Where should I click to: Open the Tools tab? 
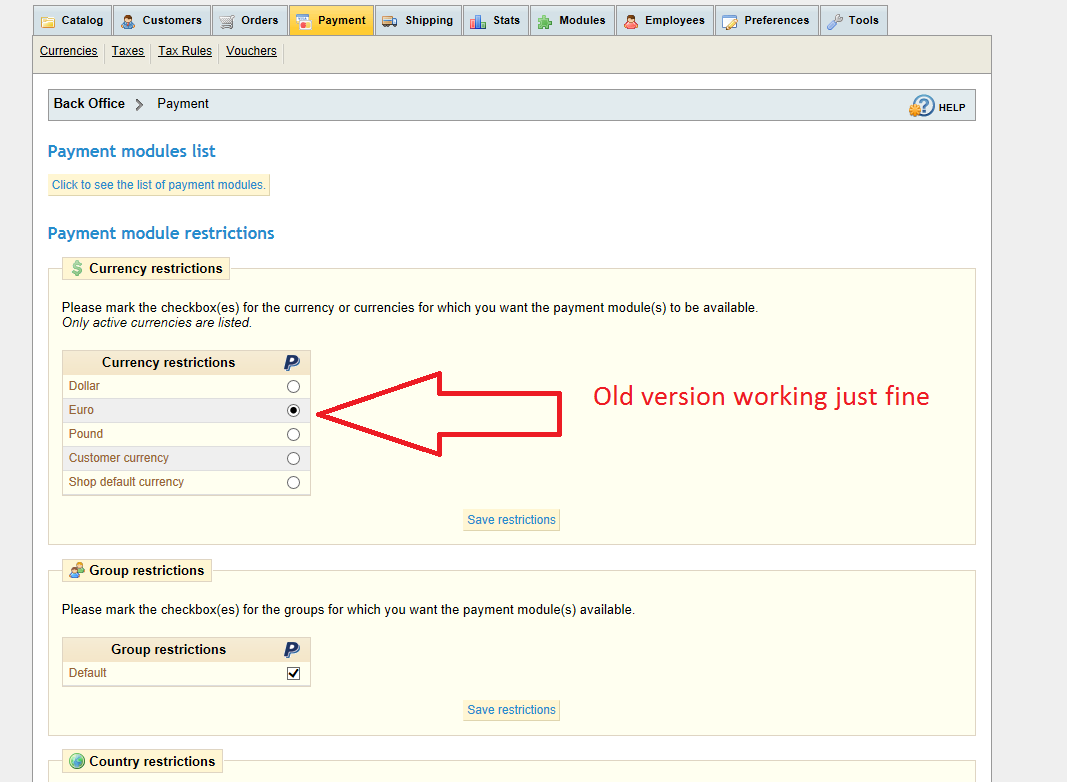pyautogui.click(x=853, y=20)
